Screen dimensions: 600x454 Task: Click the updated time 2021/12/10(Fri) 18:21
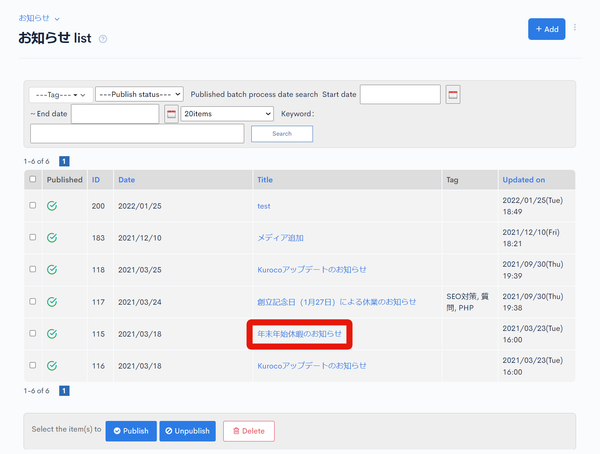pos(531,238)
